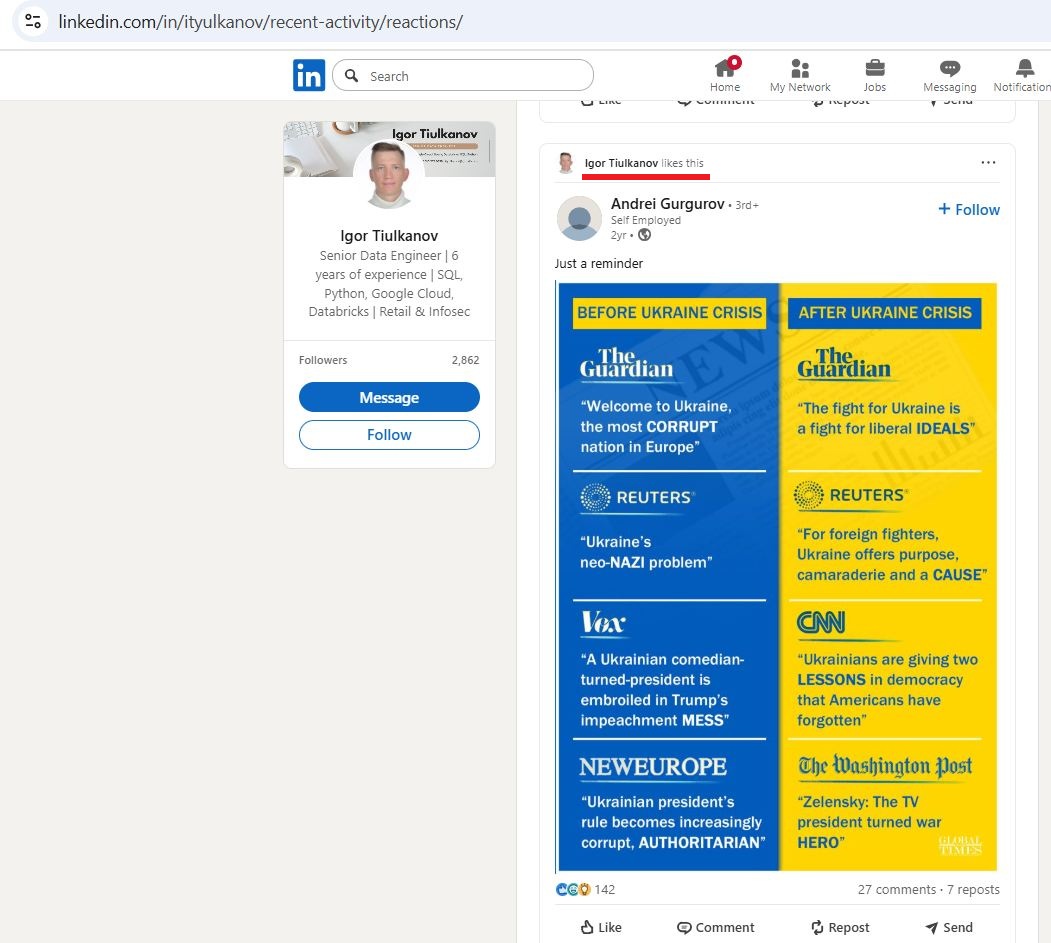Screen dimensions: 1051x943
Task: Open the post's three-dot options menu
Action: point(988,162)
